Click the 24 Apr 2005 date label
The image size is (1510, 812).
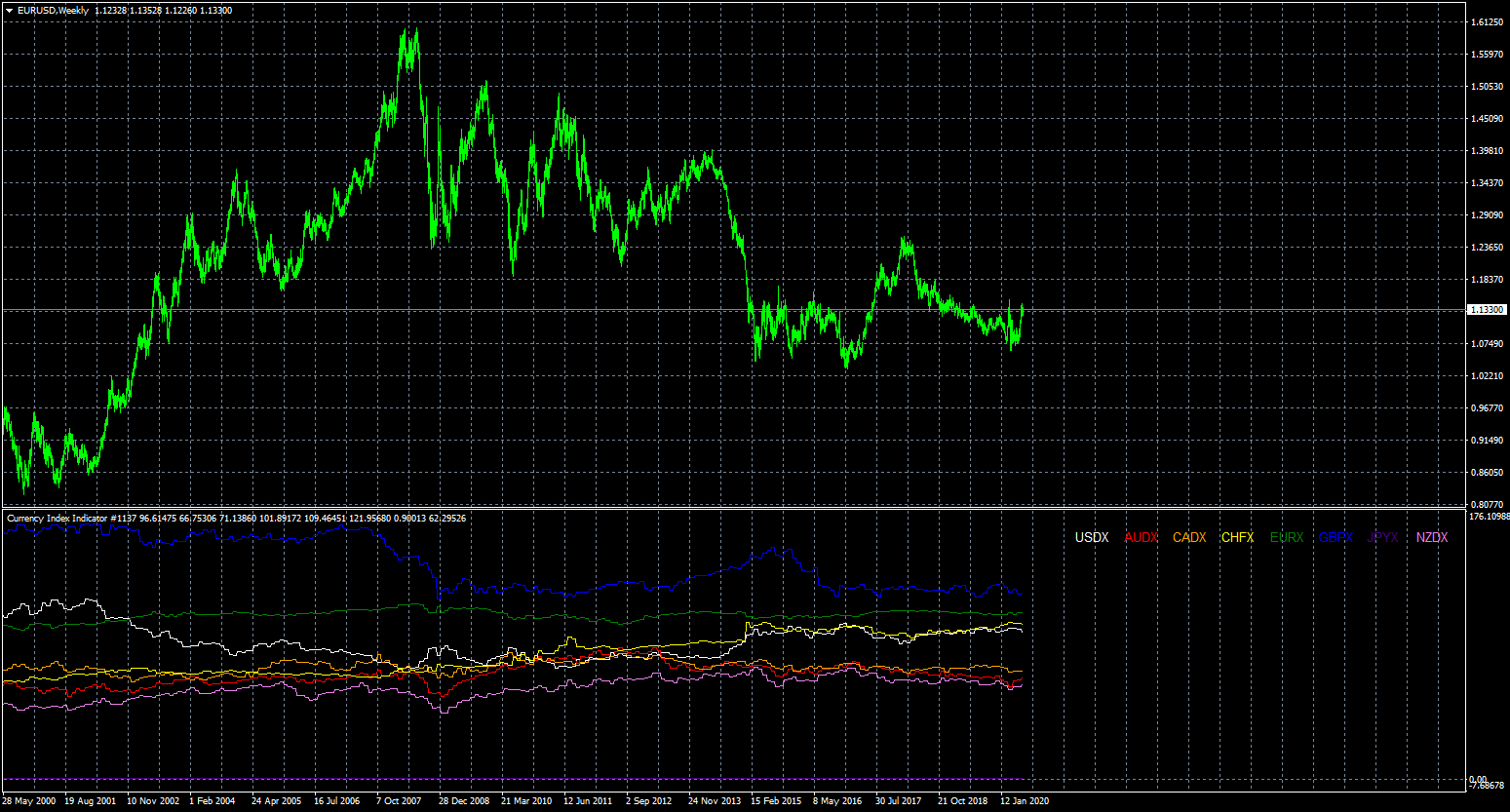pyautogui.click(x=277, y=801)
